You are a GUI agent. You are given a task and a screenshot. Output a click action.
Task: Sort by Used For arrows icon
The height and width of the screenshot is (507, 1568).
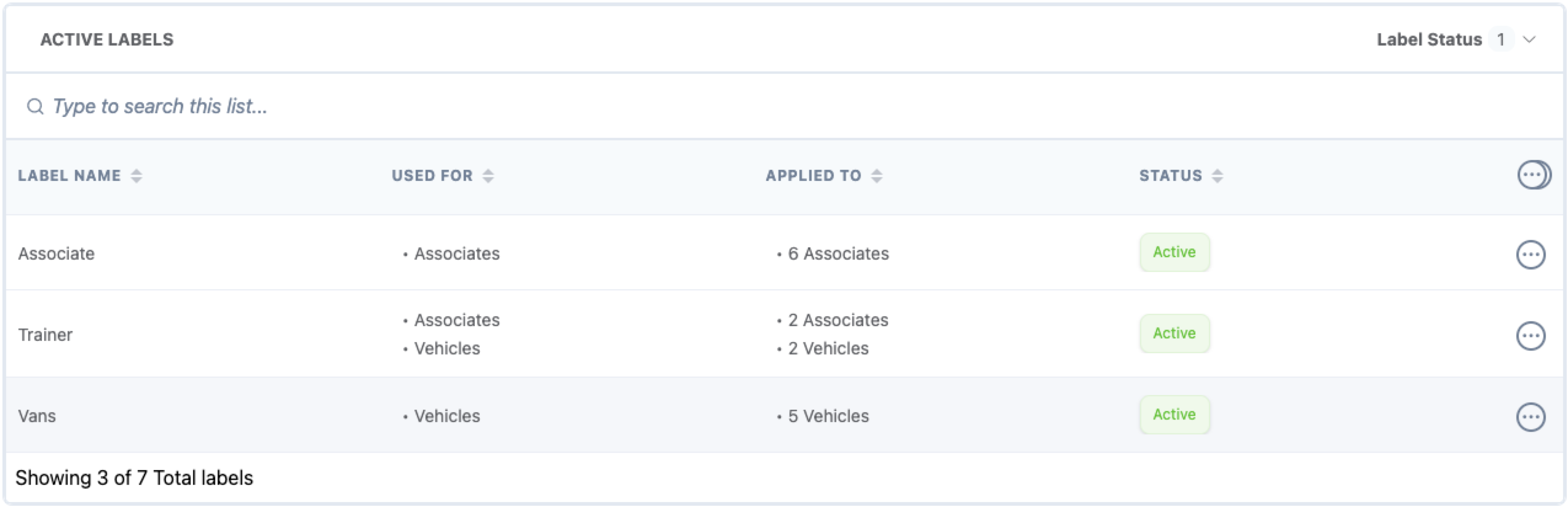point(488,176)
